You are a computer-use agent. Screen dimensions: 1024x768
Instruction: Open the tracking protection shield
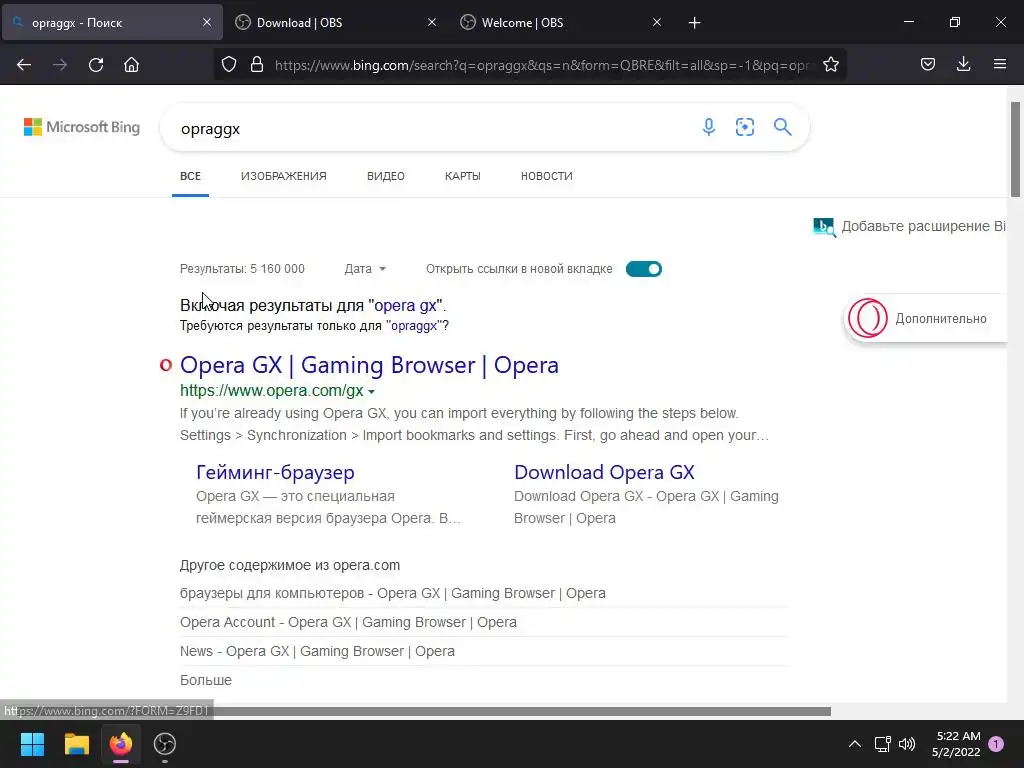pyautogui.click(x=229, y=65)
